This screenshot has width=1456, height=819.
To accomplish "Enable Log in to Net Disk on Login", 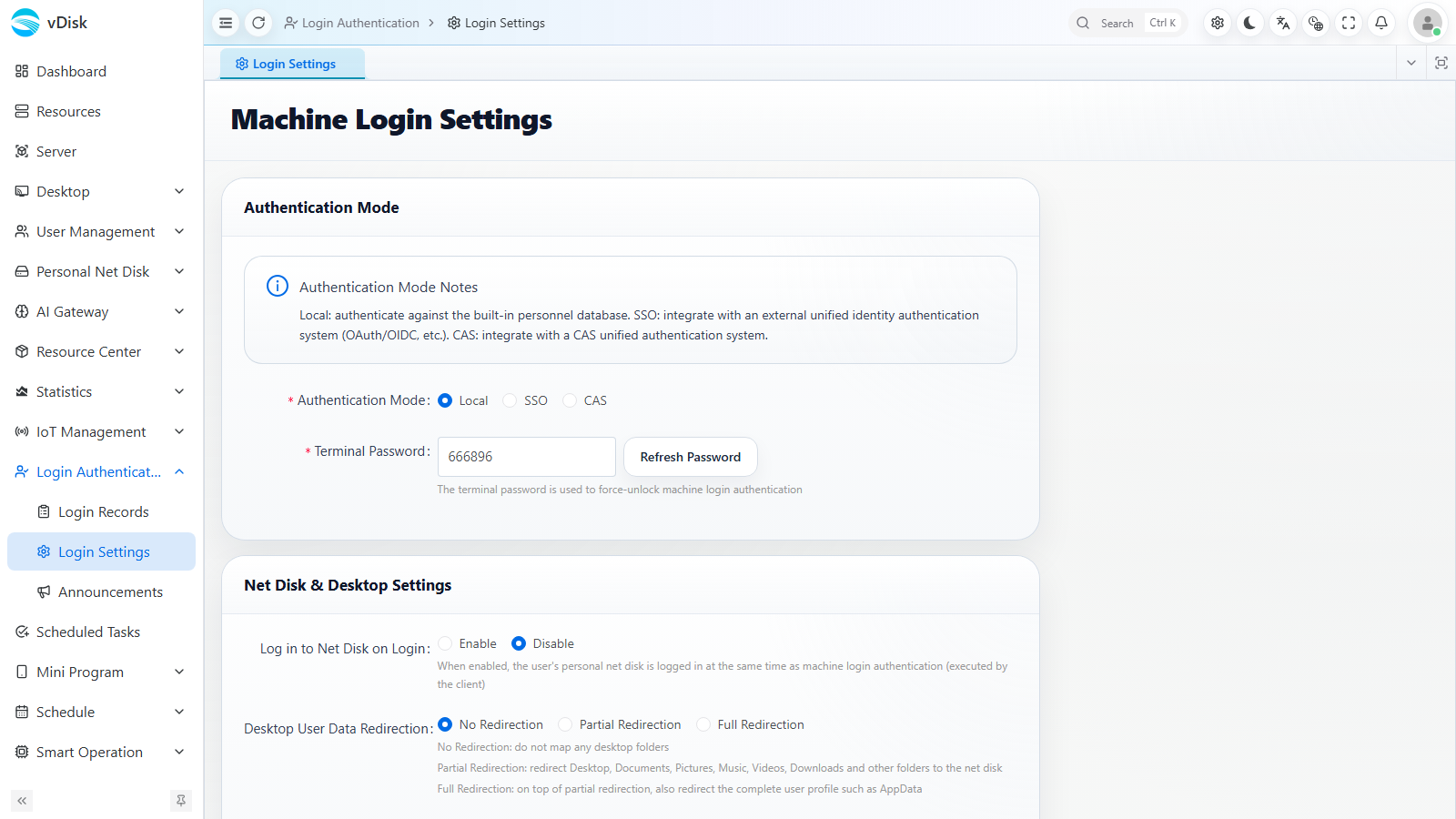I will (x=468, y=643).
